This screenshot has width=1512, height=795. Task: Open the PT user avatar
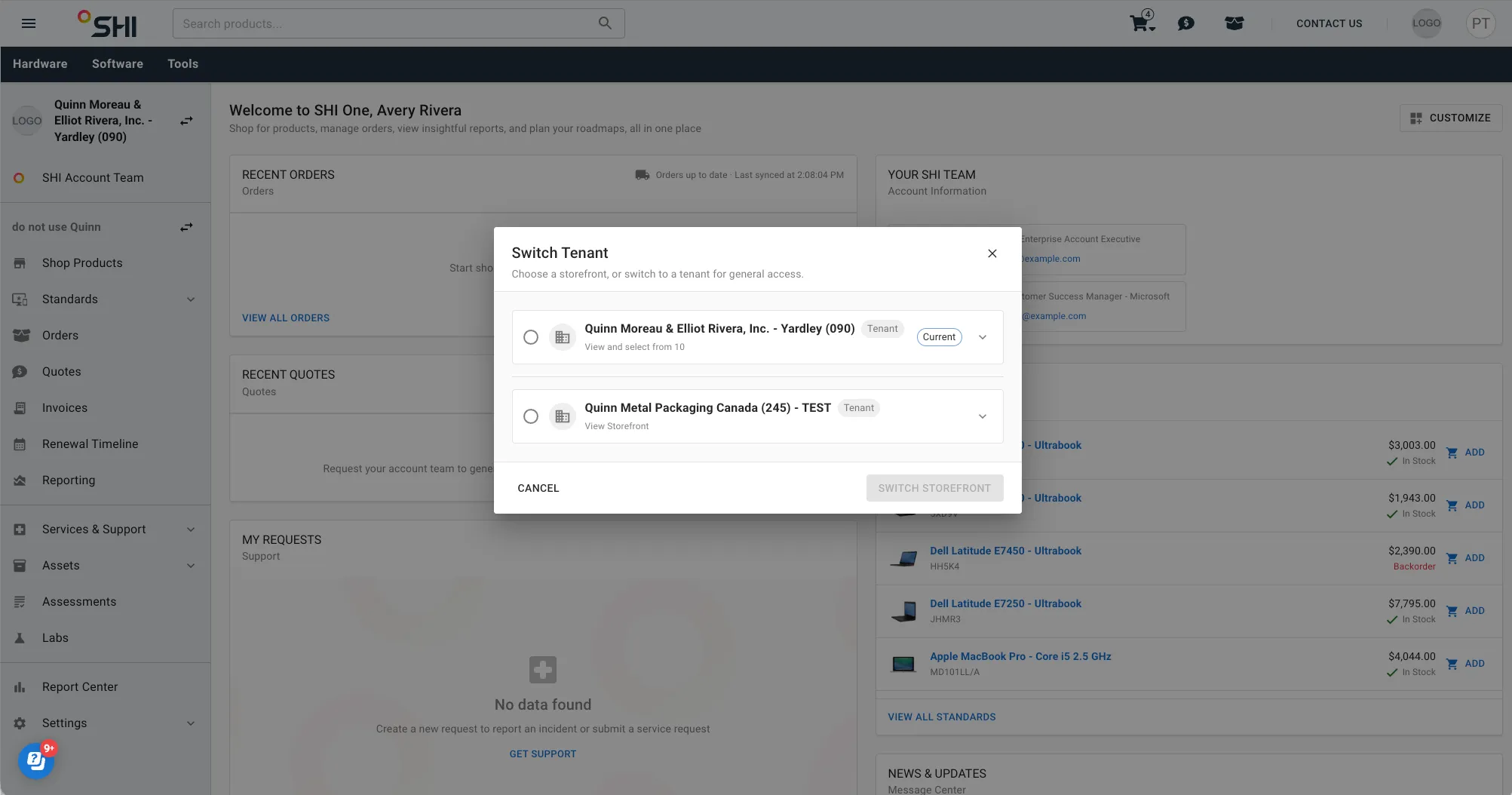[x=1480, y=23]
